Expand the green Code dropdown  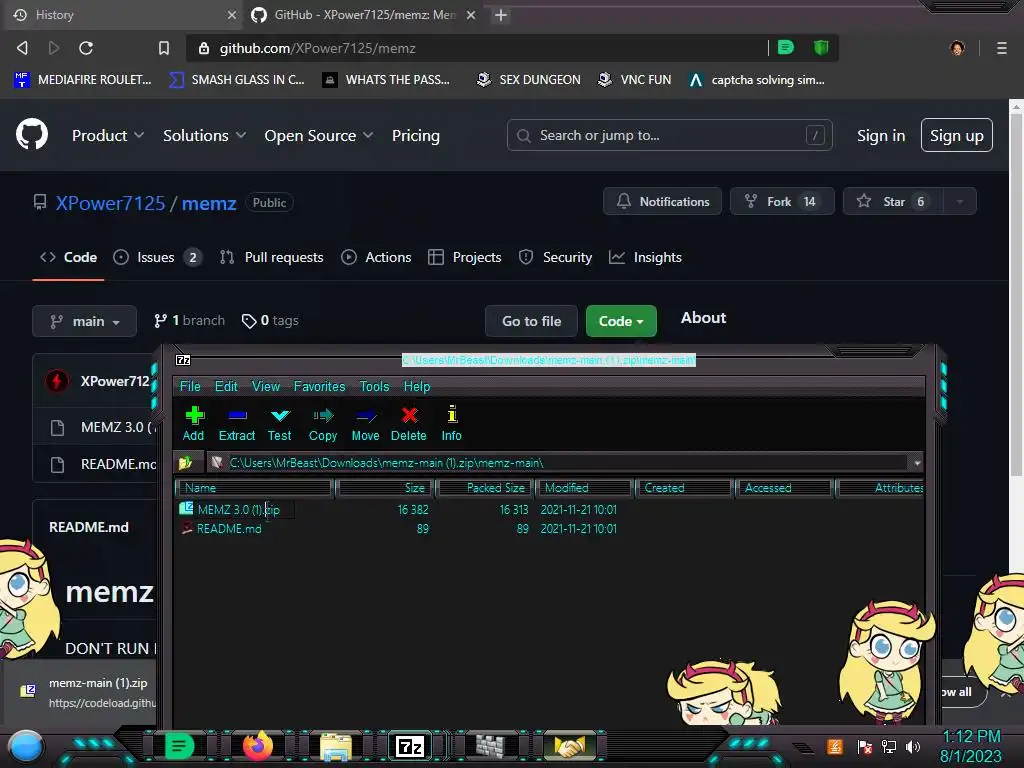[621, 321]
